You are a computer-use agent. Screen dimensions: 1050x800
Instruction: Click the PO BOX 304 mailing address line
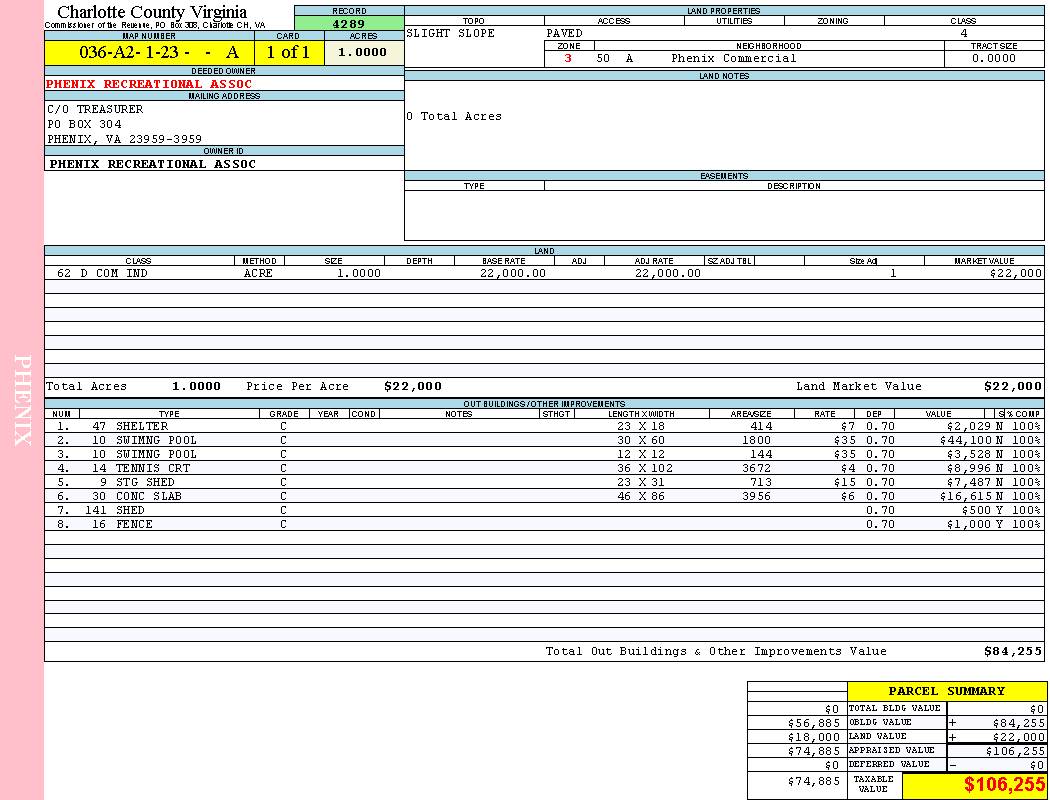(x=85, y=124)
